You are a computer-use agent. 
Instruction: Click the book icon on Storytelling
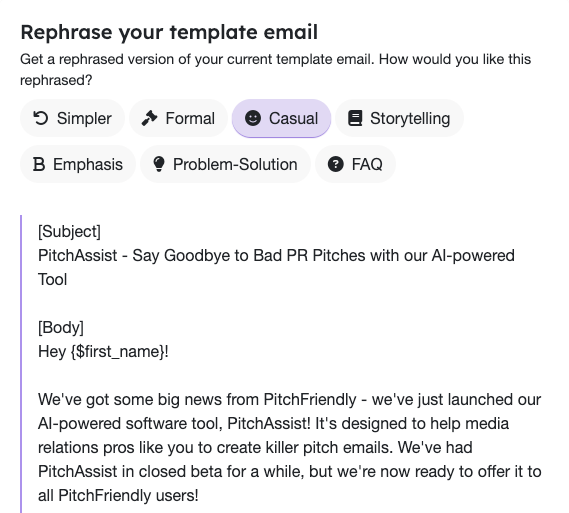tap(355, 118)
